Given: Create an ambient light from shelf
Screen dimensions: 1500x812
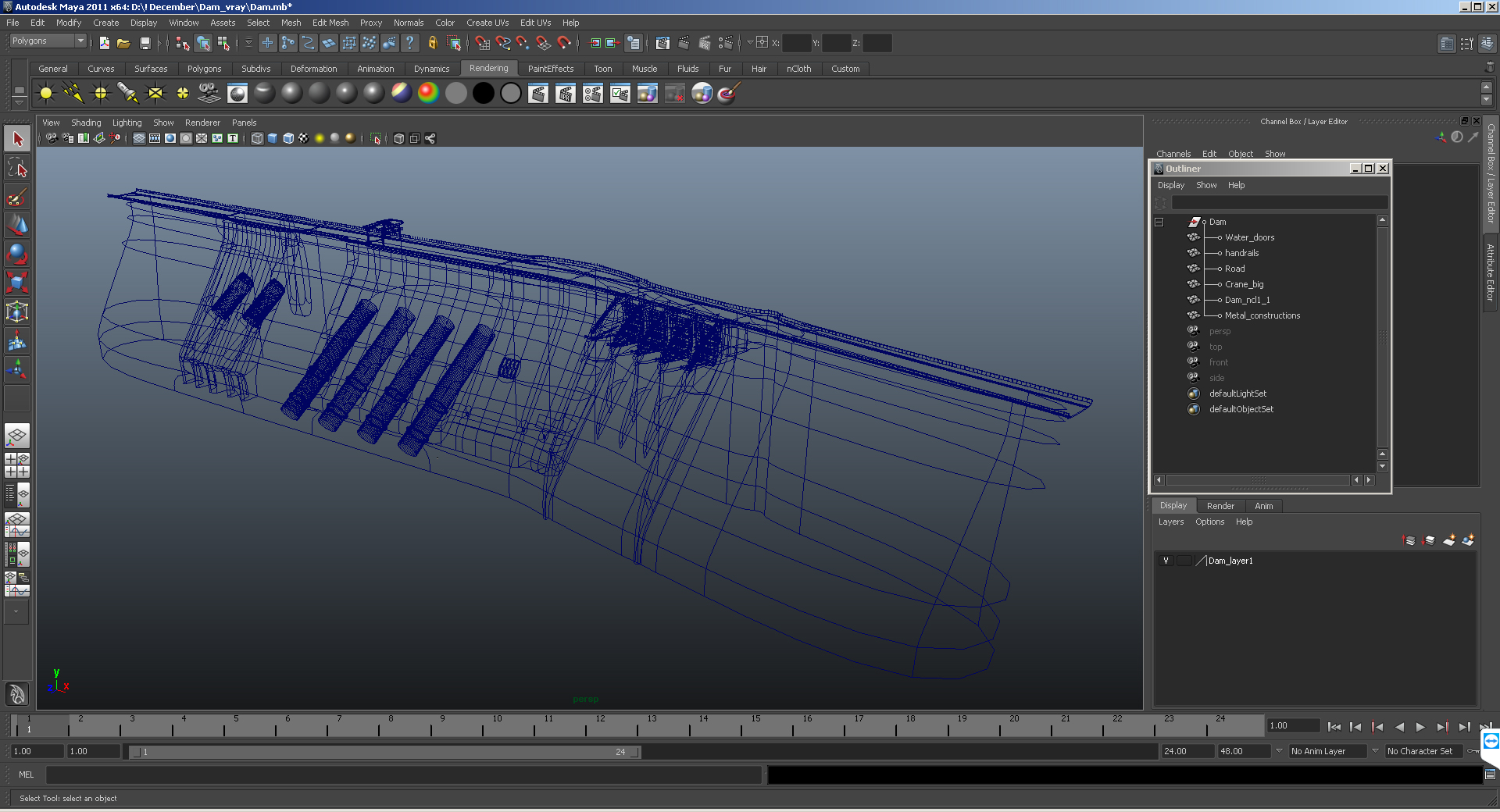Looking at the screenshot, I should 46,94.
